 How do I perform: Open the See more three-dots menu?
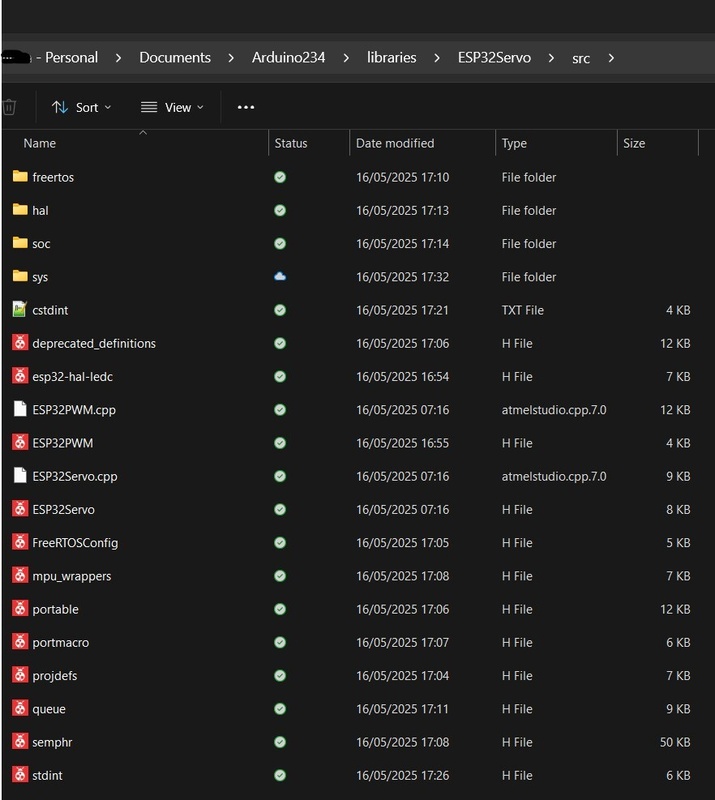246,107
